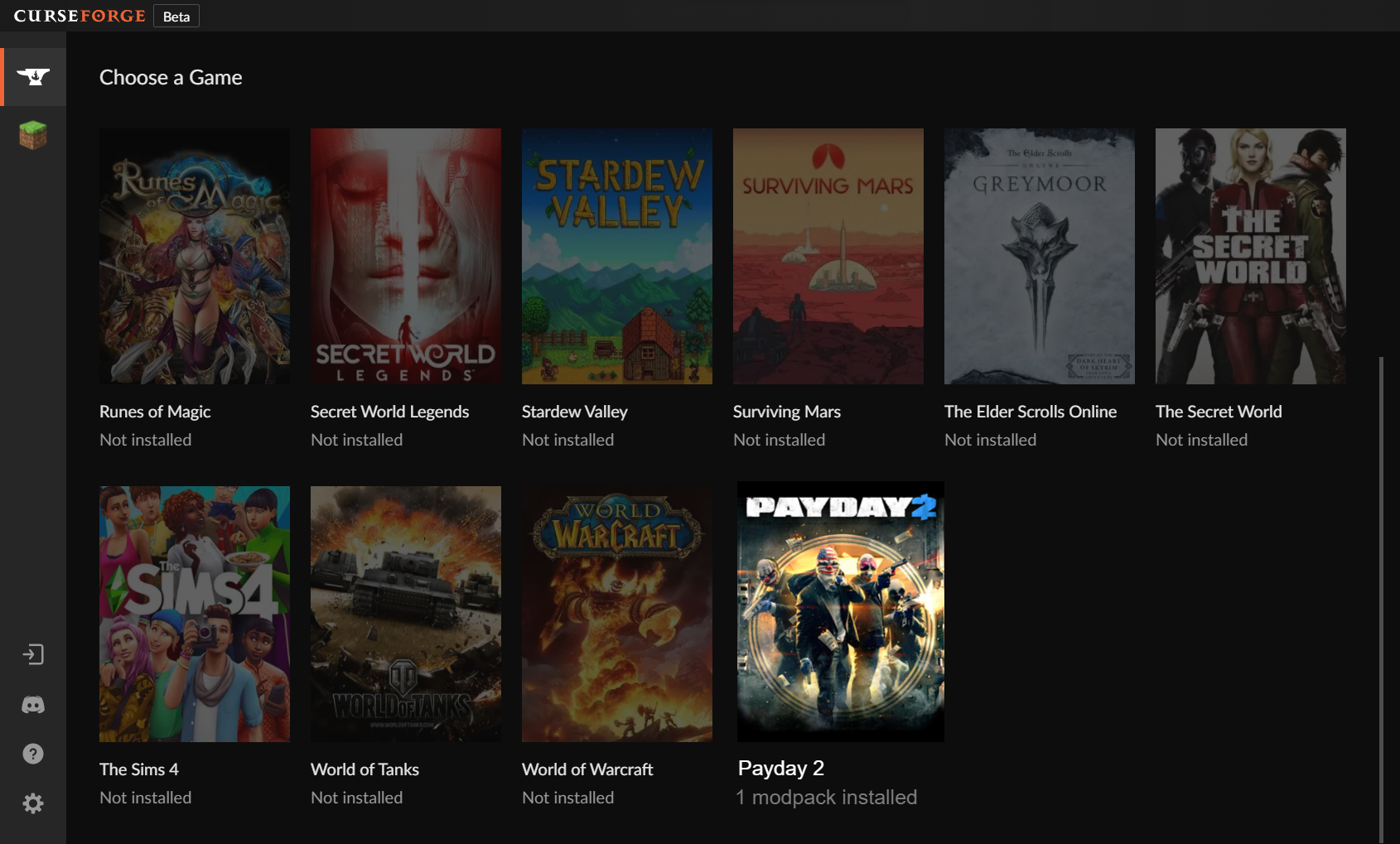Open the World of Warcraft cover image

point(617,614)
